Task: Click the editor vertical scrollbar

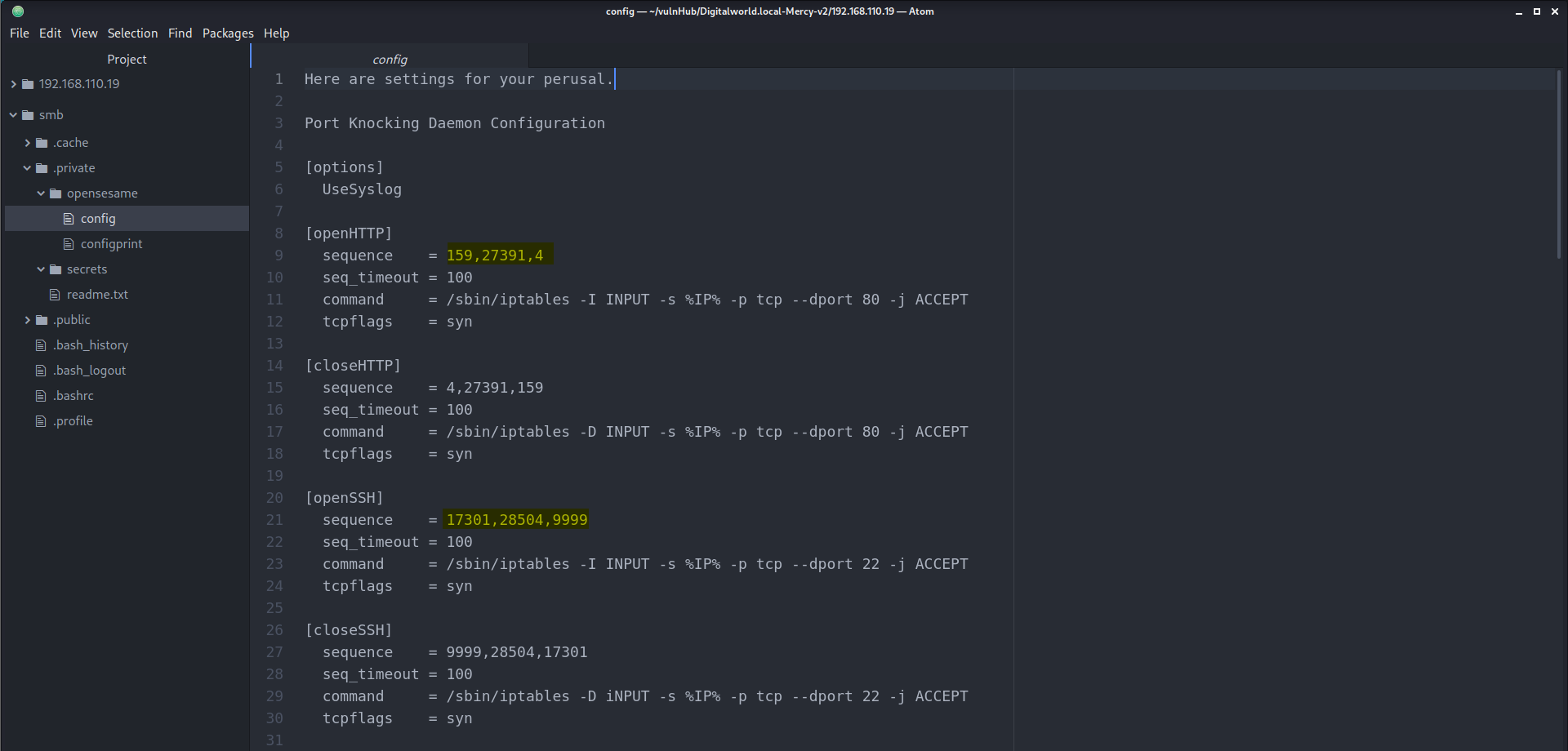Action: [1559, 165]
